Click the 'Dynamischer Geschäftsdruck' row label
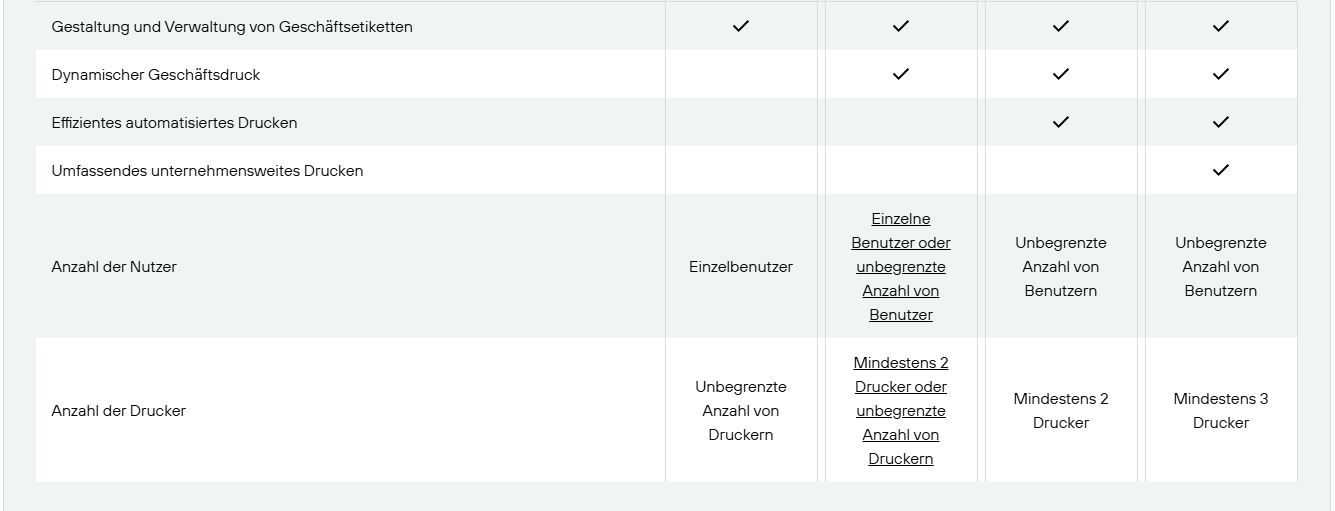Image resolution: width=1335 pixels, height=511 pixels. tap(156, 75)
